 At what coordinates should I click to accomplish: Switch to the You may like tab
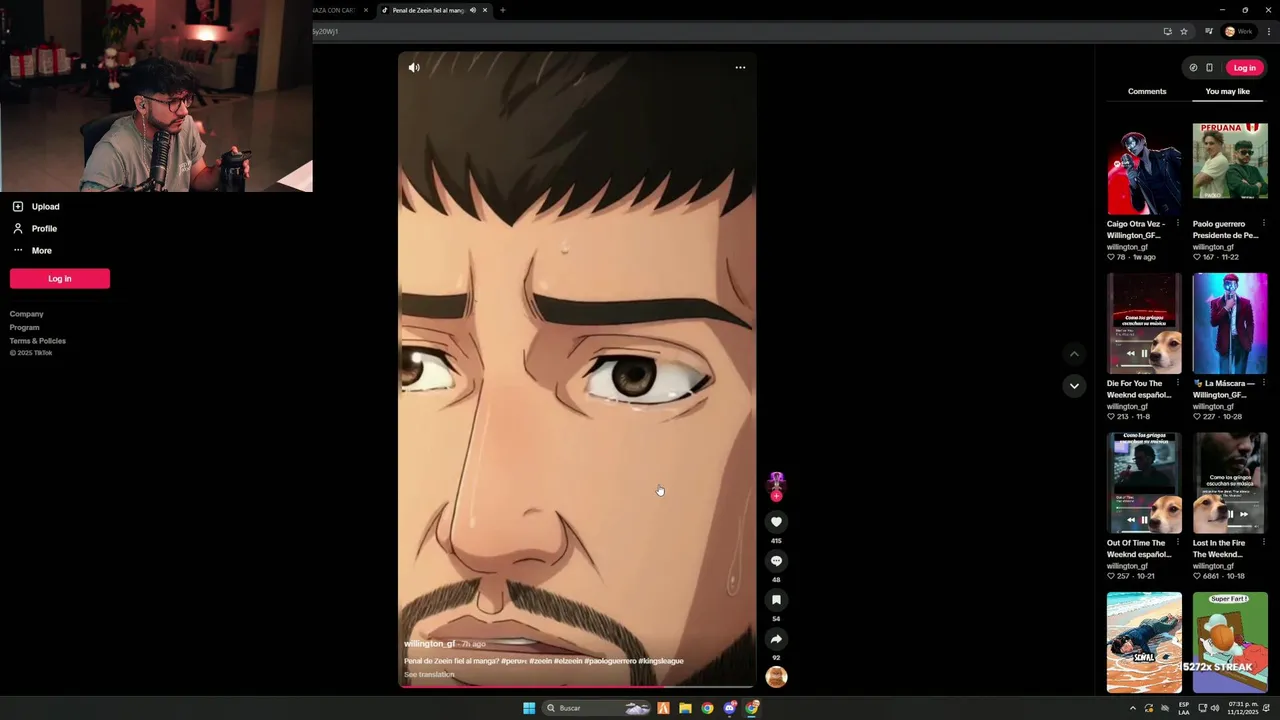point(1227,91)
